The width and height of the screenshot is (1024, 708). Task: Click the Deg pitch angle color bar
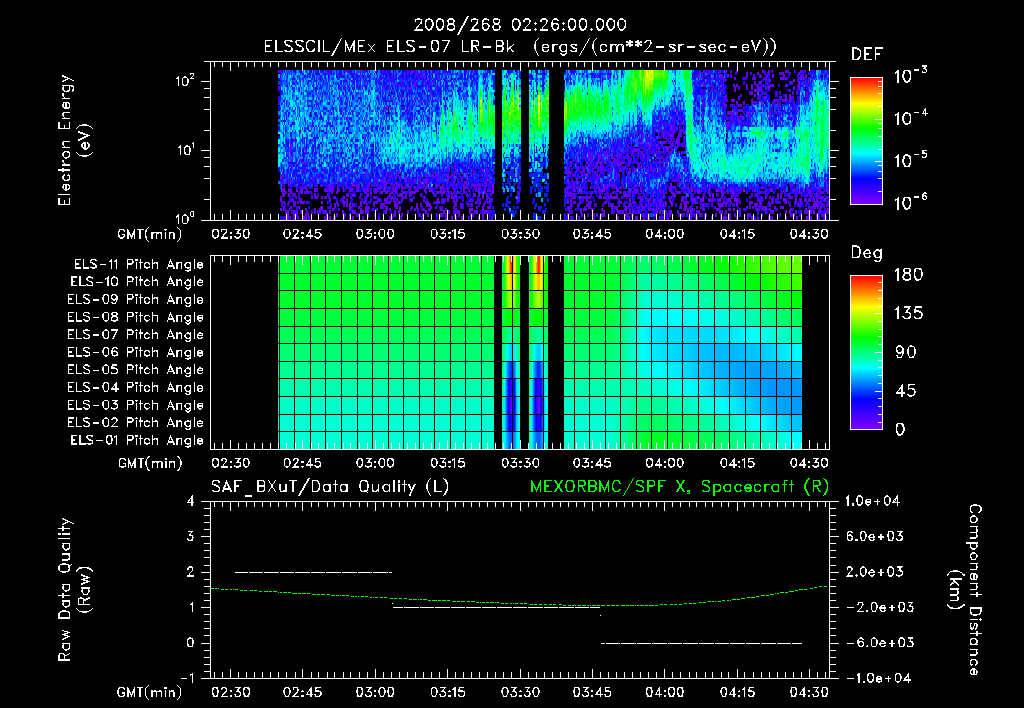click(866, 352)
